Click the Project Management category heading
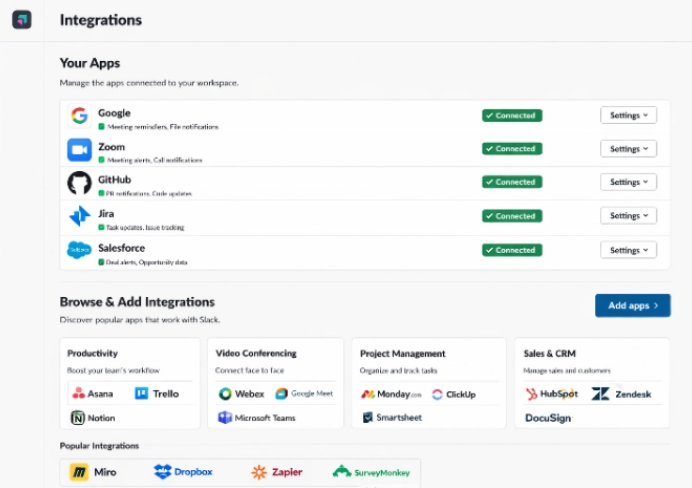692x488 pixels. pos(402,353)
